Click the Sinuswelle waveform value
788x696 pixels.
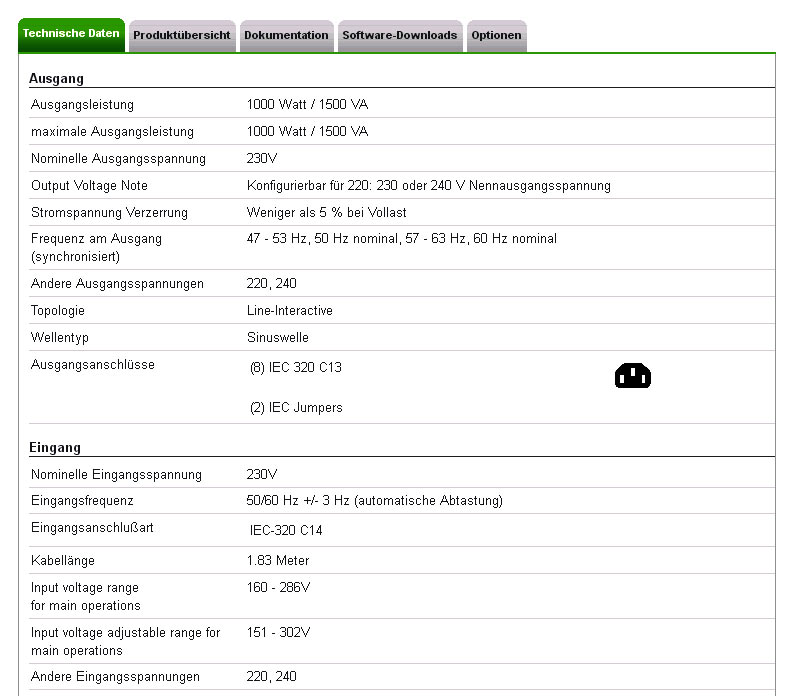[x=277, y=338]
